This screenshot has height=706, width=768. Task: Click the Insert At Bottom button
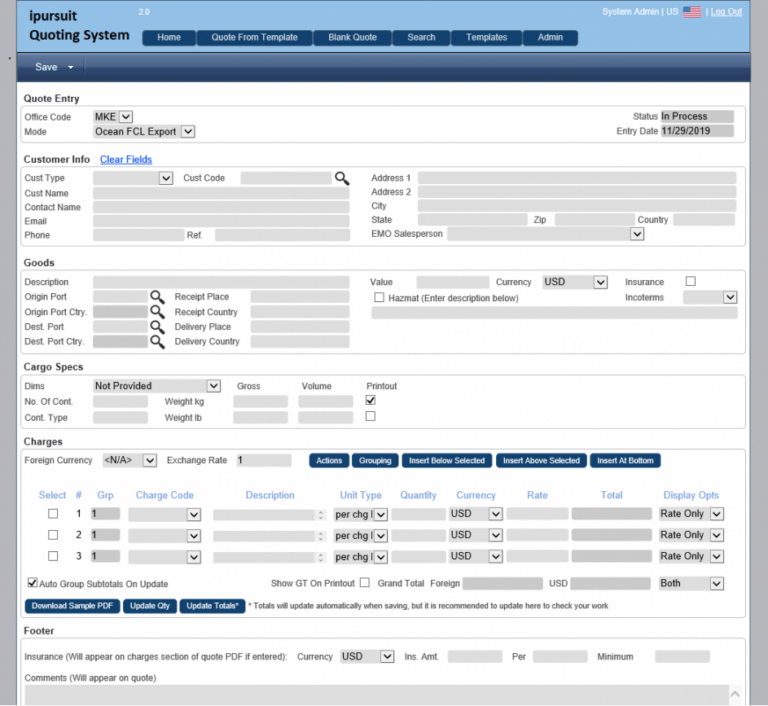pyautogui.click(x=626, y=461)
